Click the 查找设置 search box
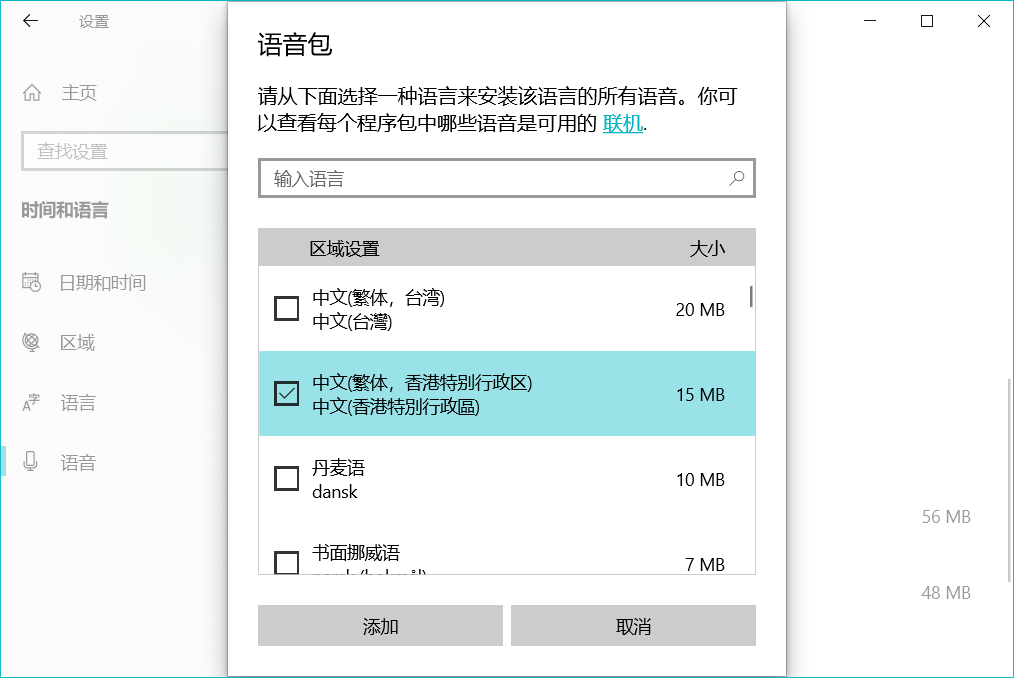1014x678 pixels. click(x=120, y=151)
